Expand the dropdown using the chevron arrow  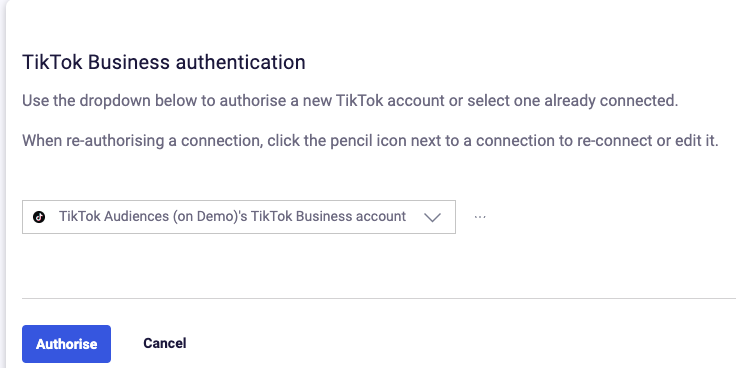[x=432, y=217]
